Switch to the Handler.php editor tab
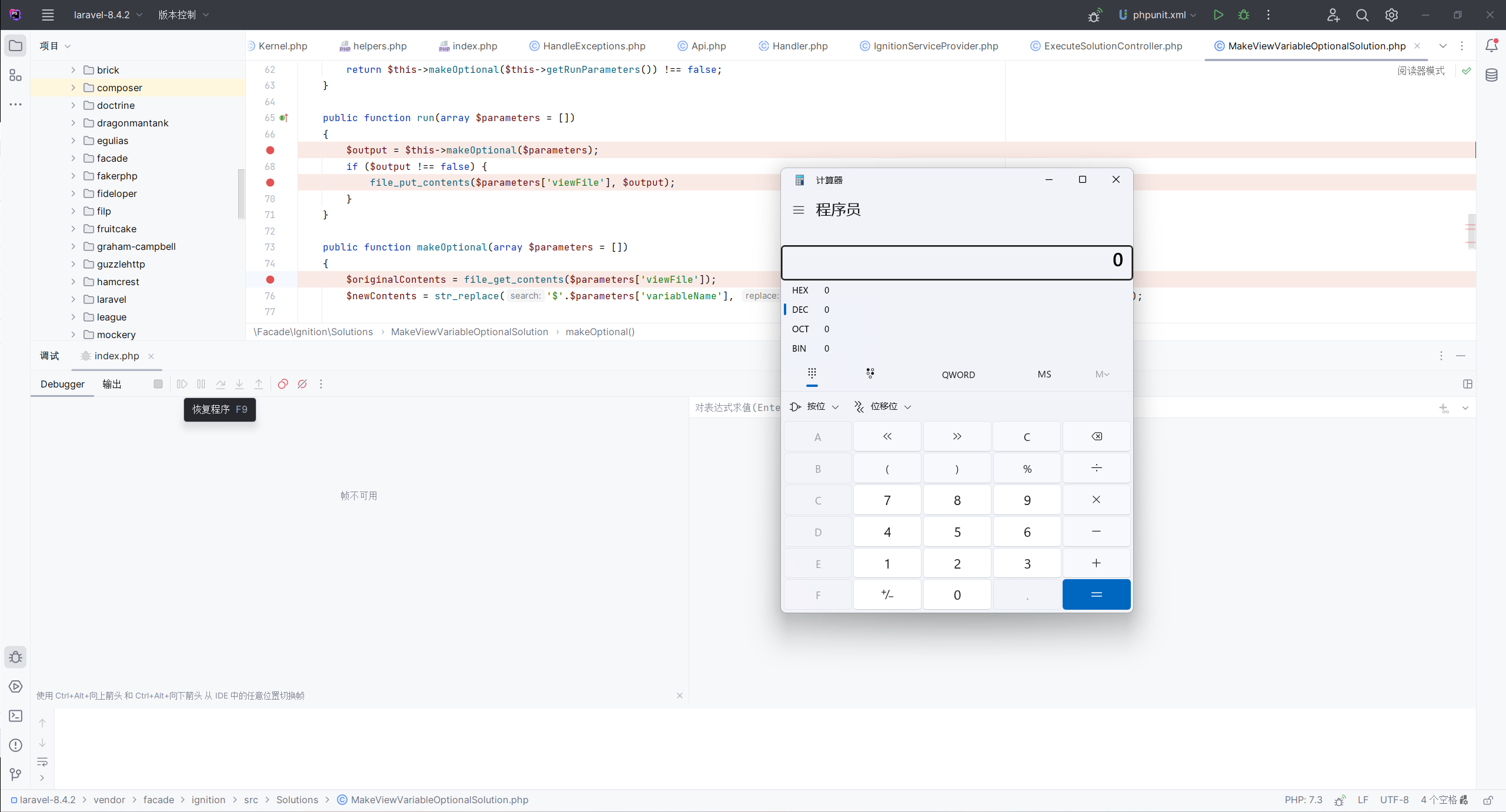 click(799, 46)
